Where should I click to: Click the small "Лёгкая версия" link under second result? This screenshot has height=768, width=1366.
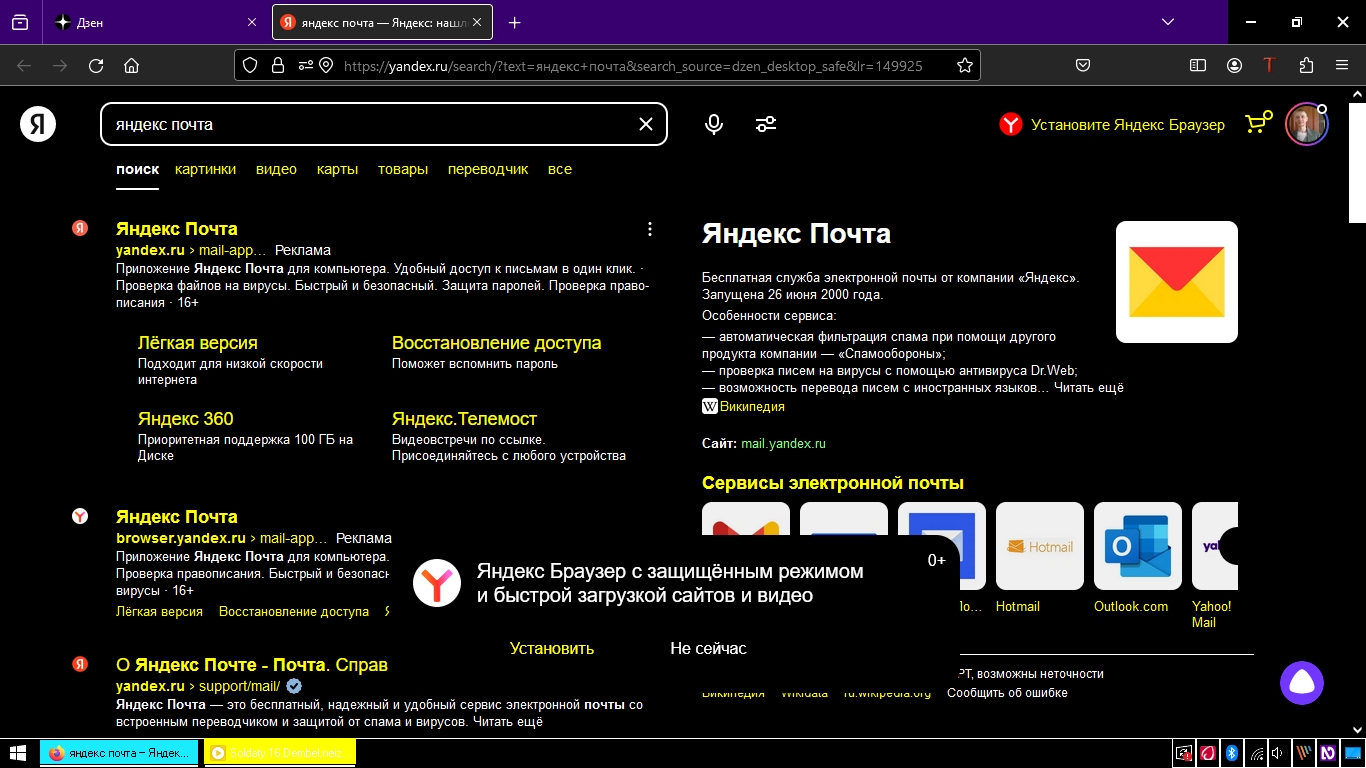(x=159, y=611)
